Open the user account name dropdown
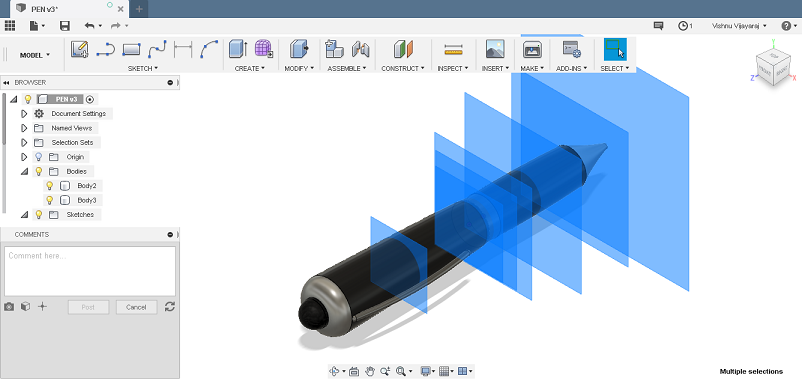802x381 pixels. [x=739, y=26]
